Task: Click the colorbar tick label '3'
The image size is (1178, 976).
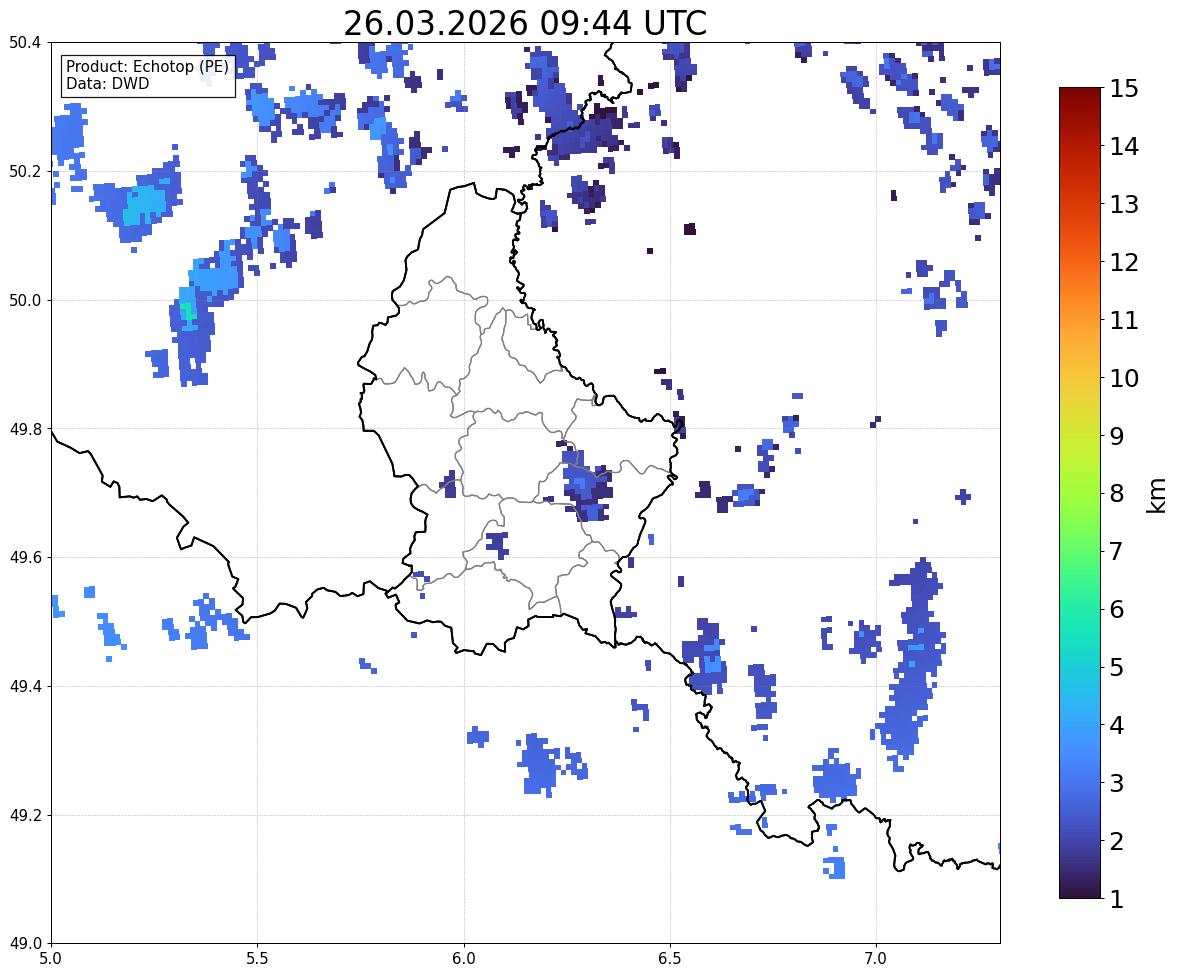Action: (1117, 783)
